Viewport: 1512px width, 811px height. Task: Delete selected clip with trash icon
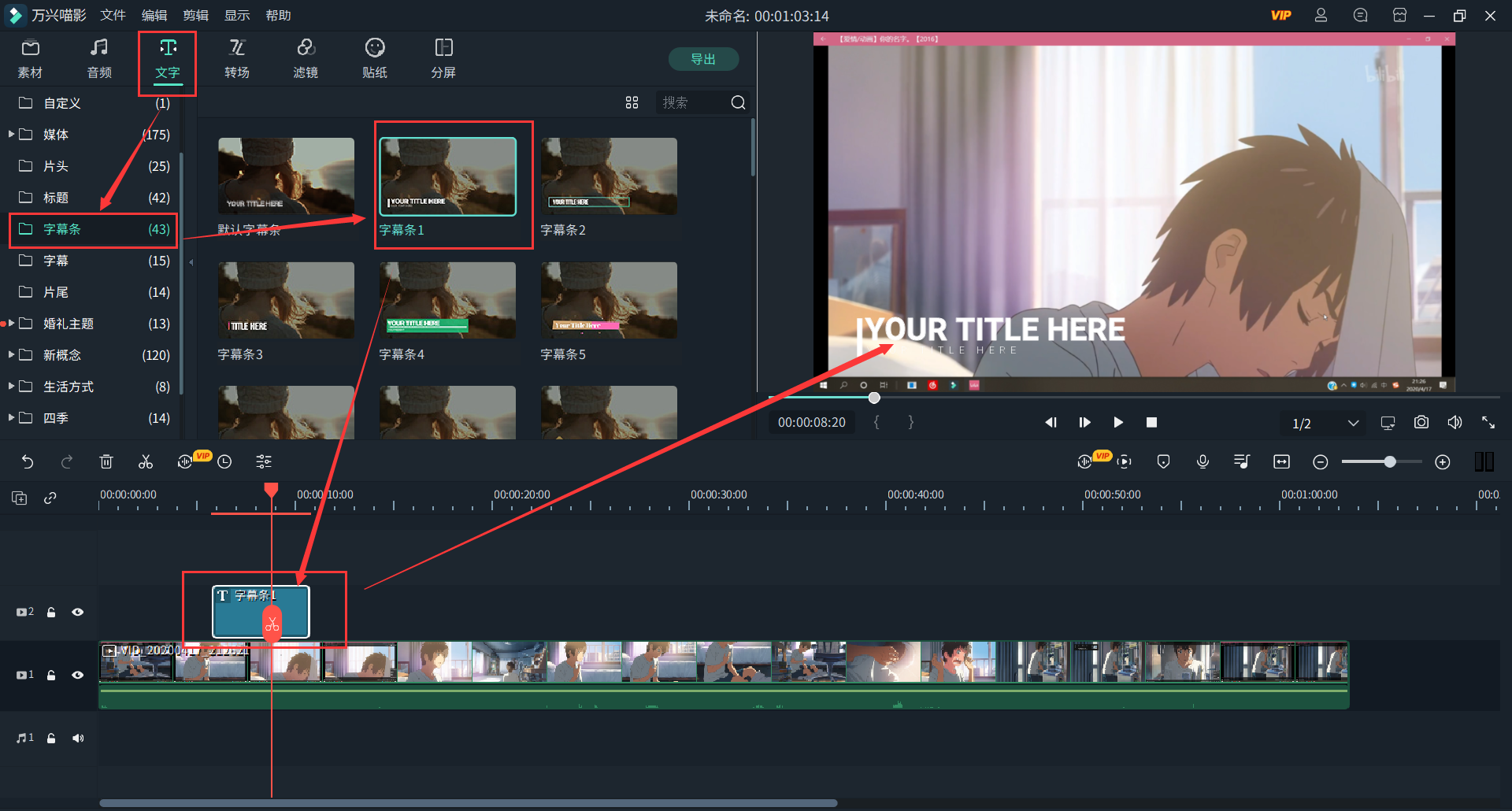pos(106,462)
